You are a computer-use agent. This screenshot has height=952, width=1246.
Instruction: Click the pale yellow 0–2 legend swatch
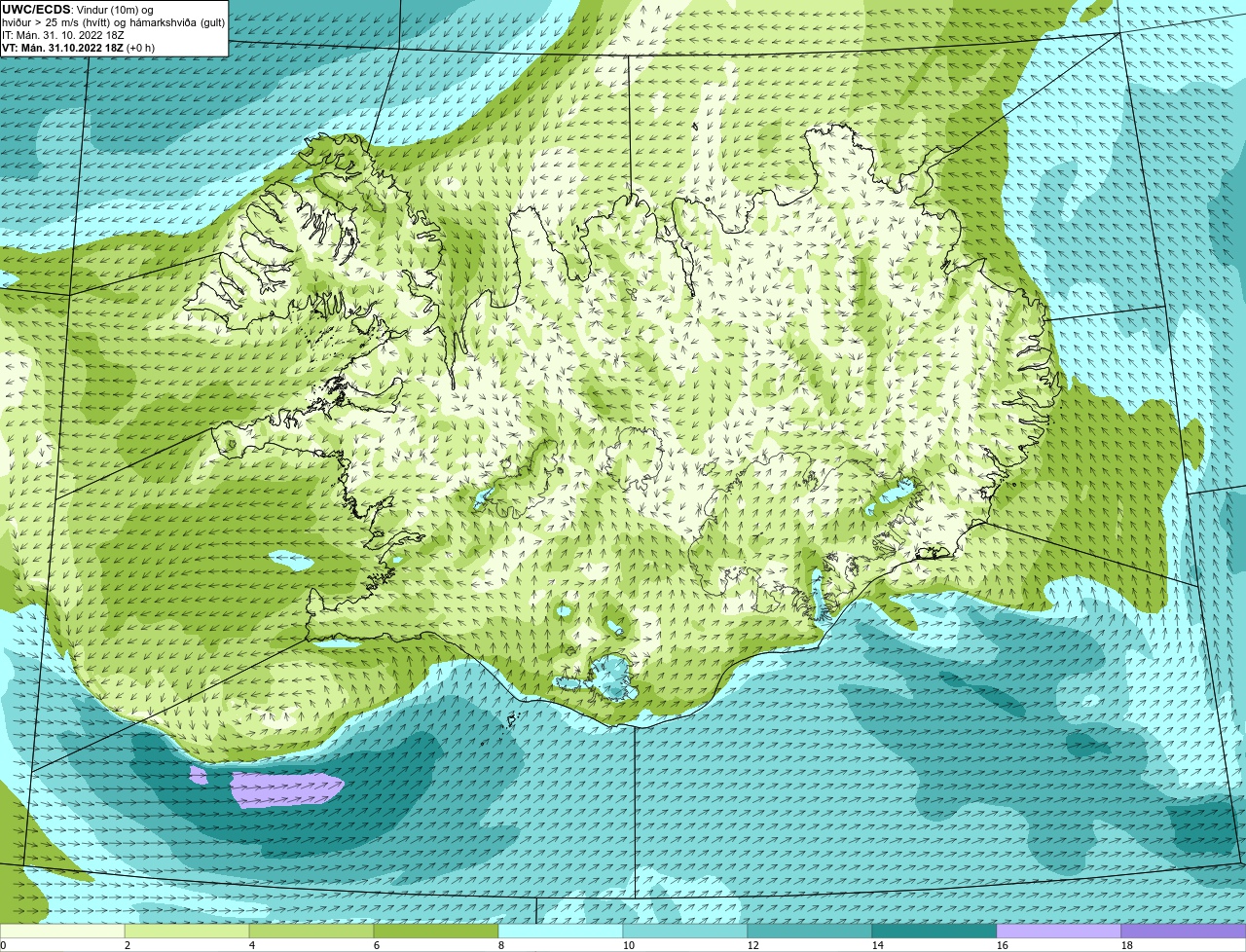point(62,932)
